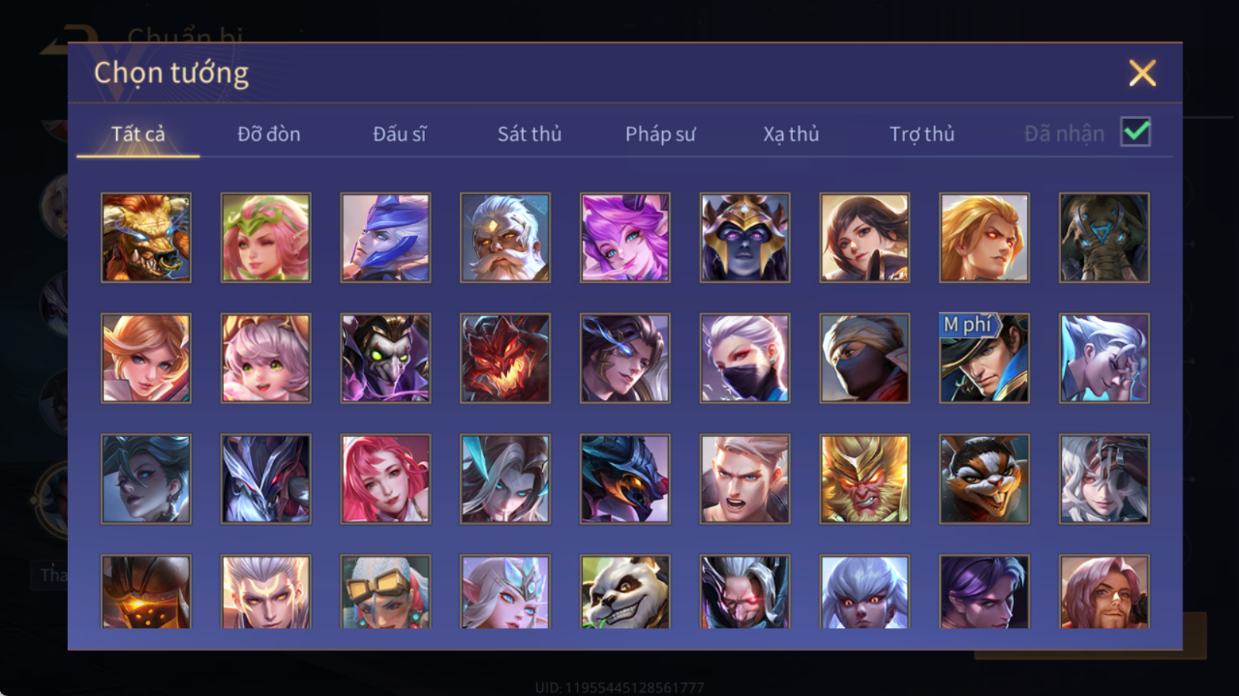The image size is (1239, 696).
Task: Toggle the "Đã nhận" checkbox
Action: (x=1135, y=132)
